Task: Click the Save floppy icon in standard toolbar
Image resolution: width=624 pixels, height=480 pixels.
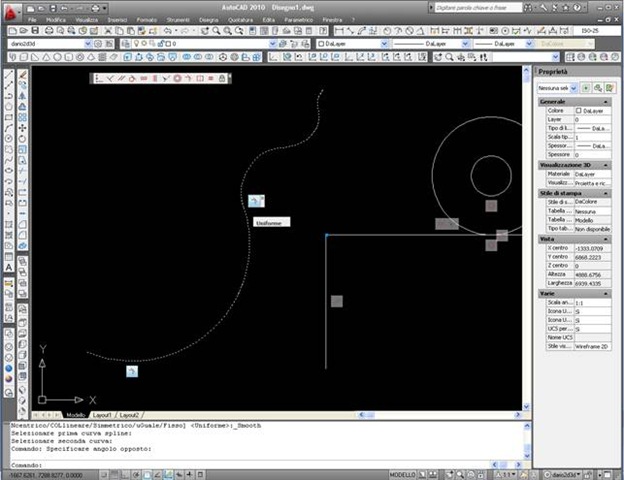Action: point(35,31)
